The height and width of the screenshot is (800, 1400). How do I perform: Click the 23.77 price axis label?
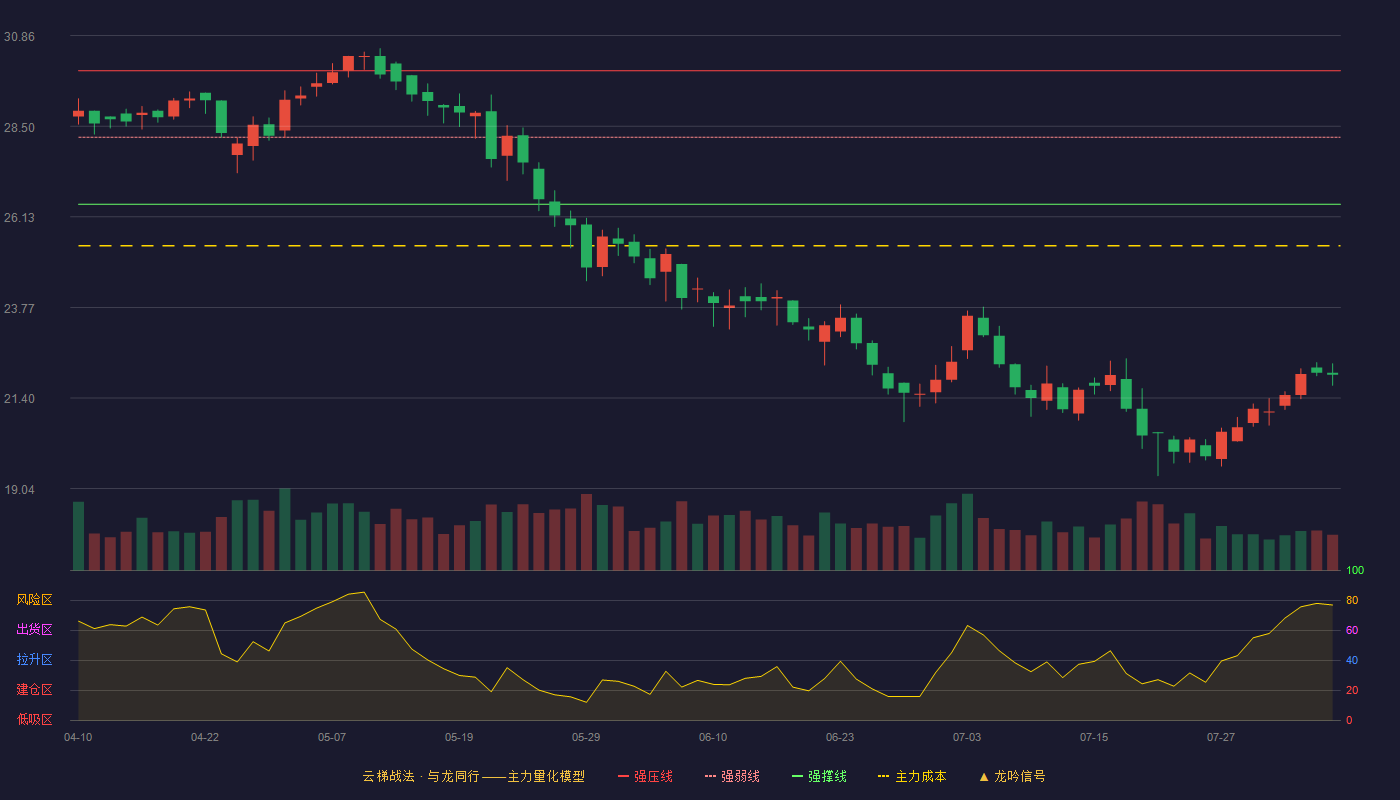coord(19,309)
